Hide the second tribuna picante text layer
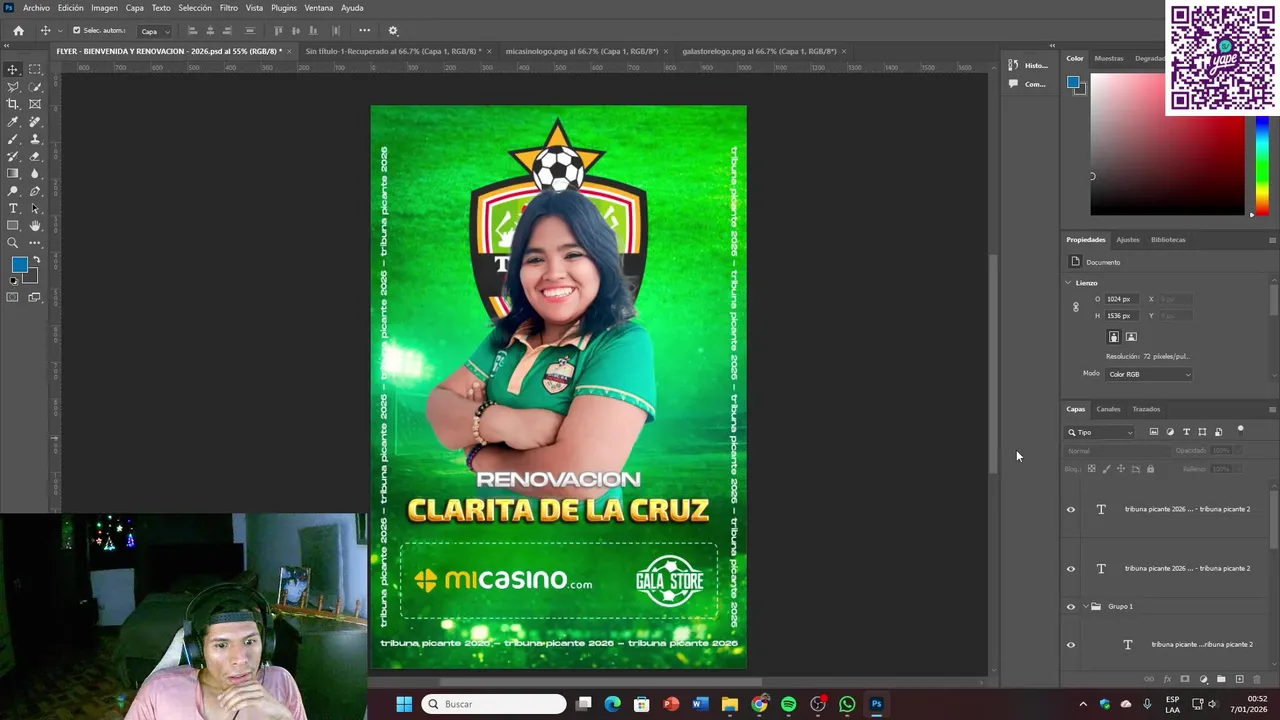 1071,569
